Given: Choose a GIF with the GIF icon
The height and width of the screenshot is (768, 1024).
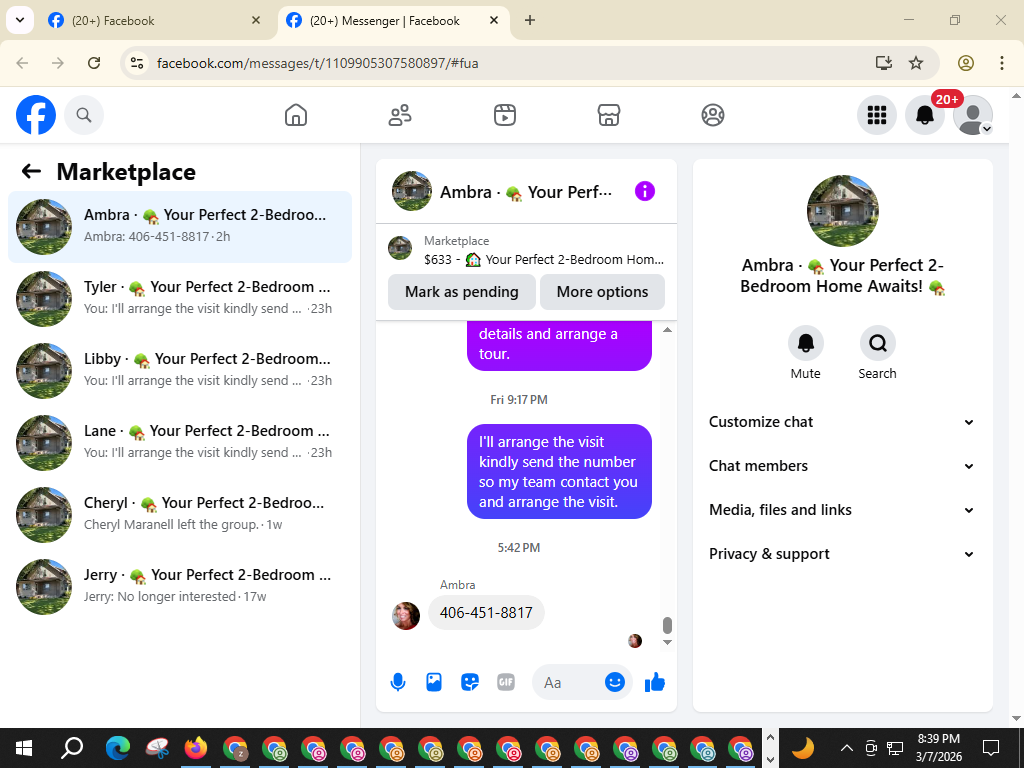Looking at the screenshot, I should pyautogui.click(x=506, y=682).
